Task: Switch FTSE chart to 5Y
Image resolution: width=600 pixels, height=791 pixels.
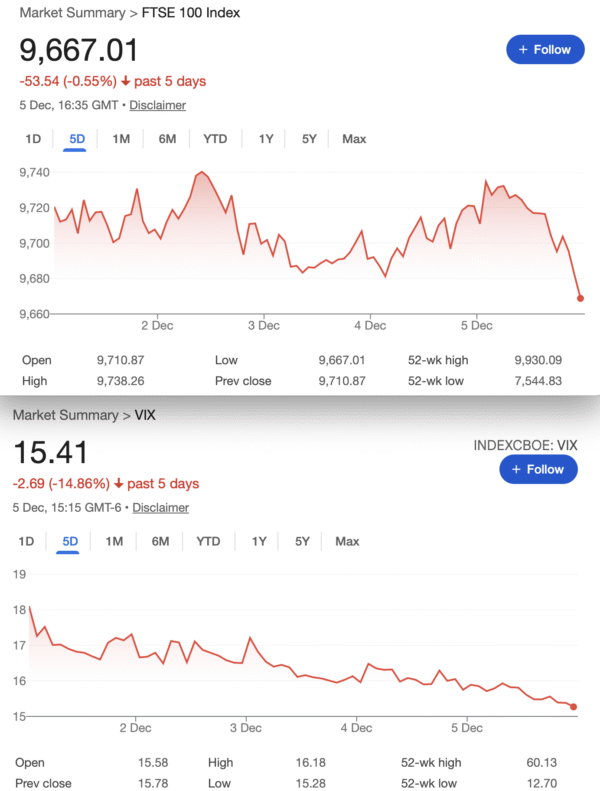Action: pyautogui.click(x=309, y=139)
